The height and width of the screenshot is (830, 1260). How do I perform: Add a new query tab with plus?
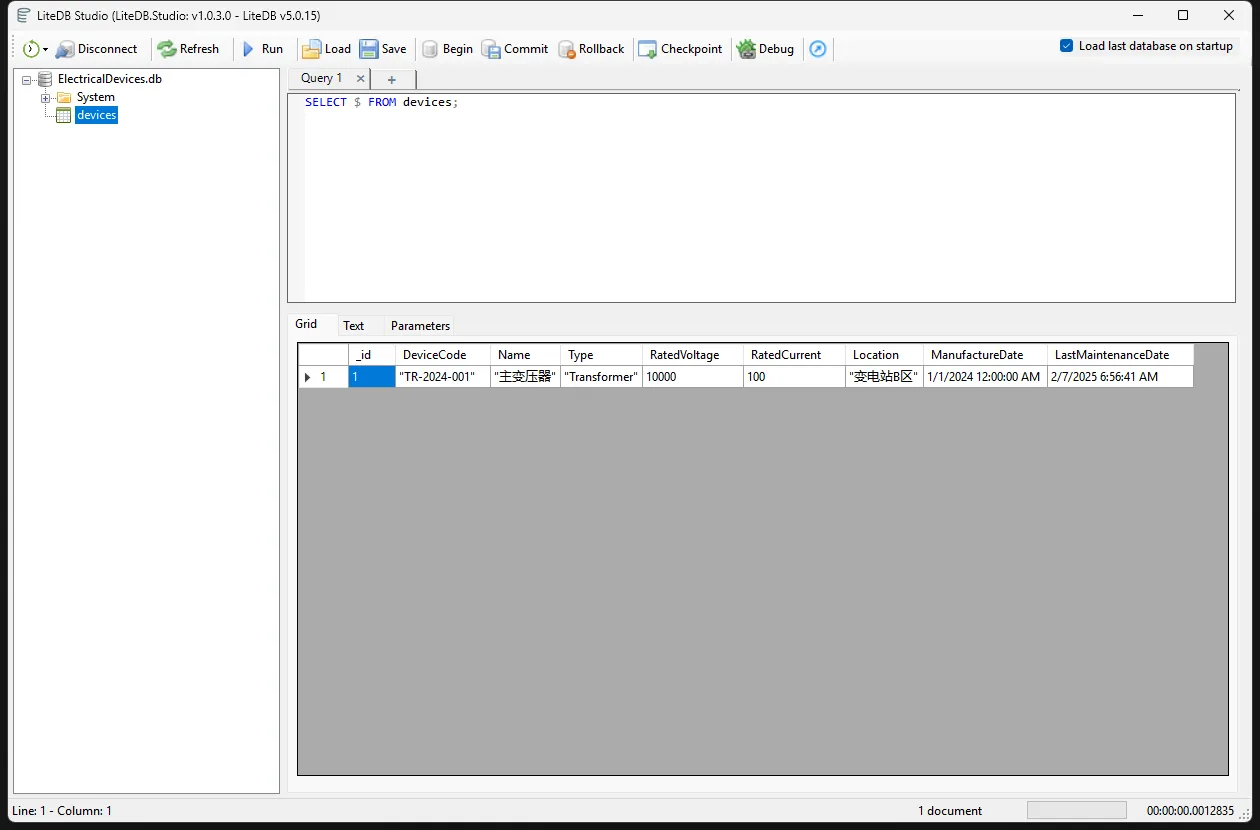click(392, 80)
